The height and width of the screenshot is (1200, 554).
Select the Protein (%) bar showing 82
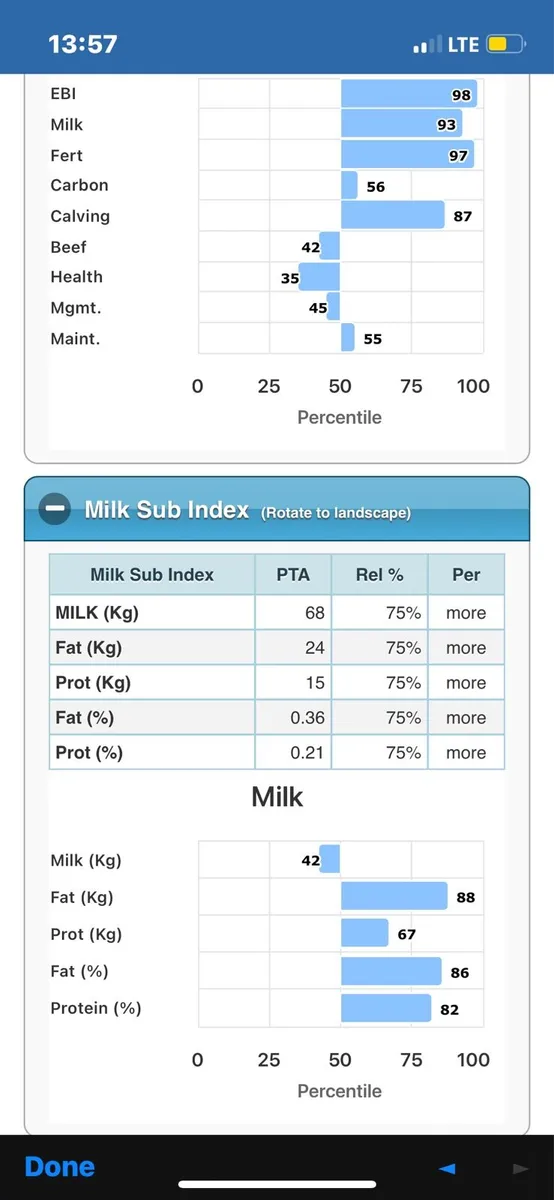coord(386,1008)
